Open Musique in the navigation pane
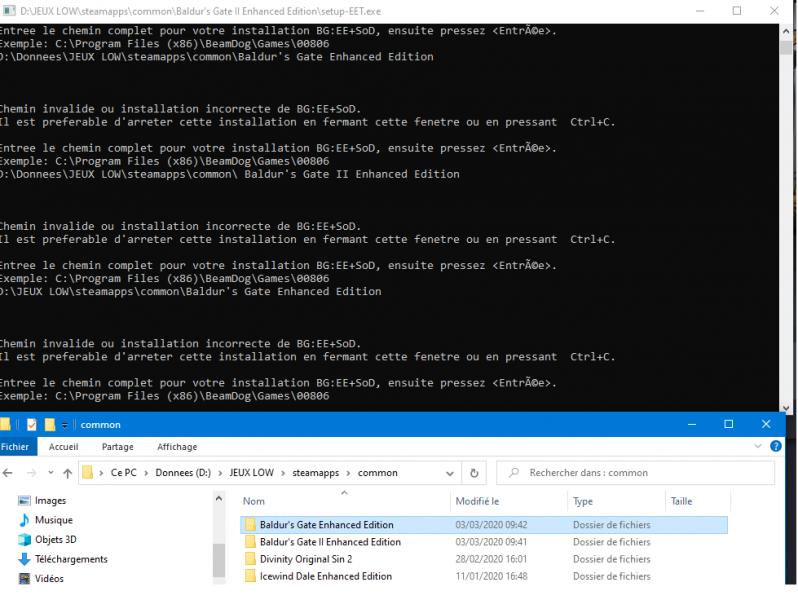The image size is (798, 600). coord(45,520)
